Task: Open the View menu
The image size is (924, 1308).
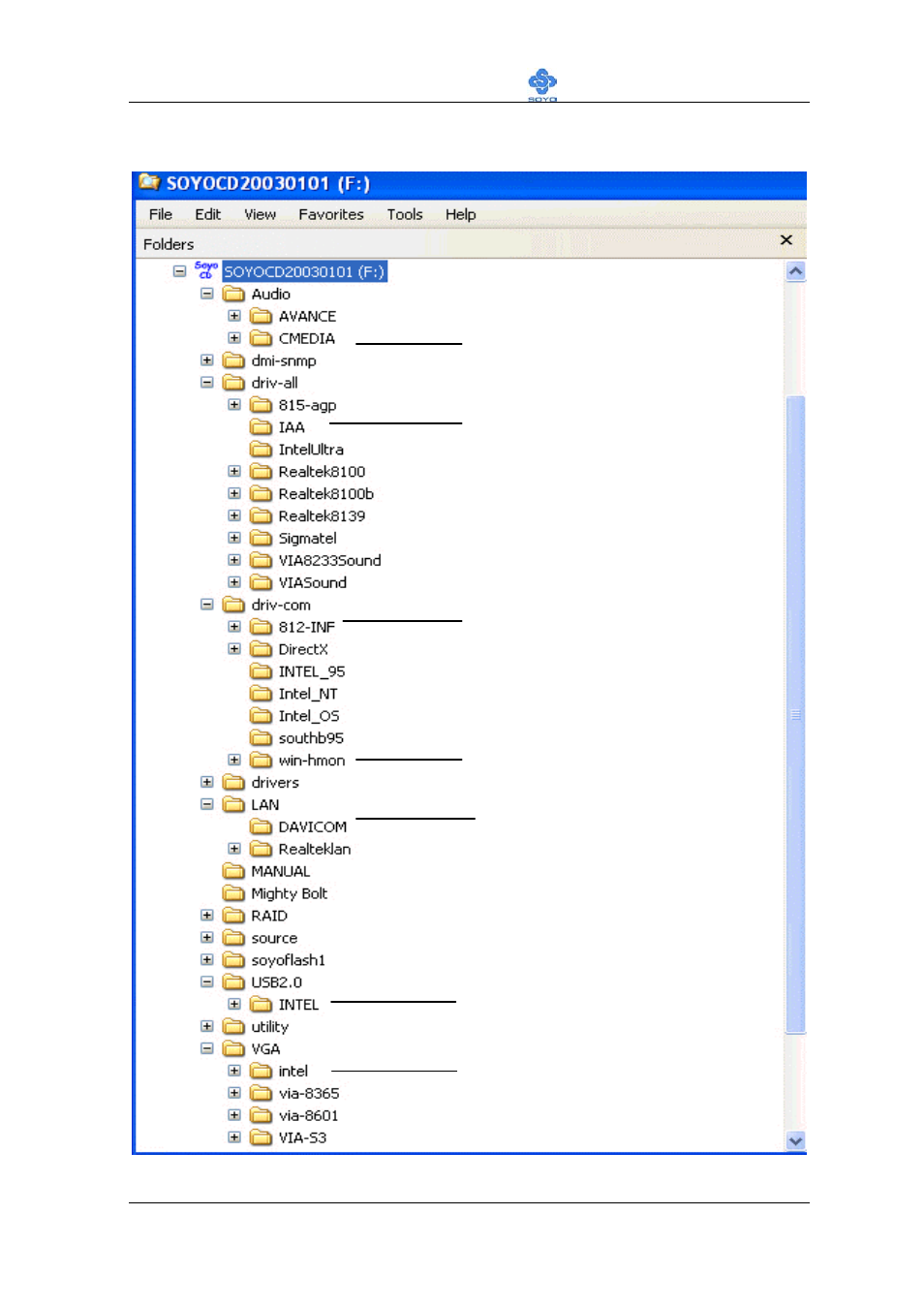Action: tap(260, 214)
